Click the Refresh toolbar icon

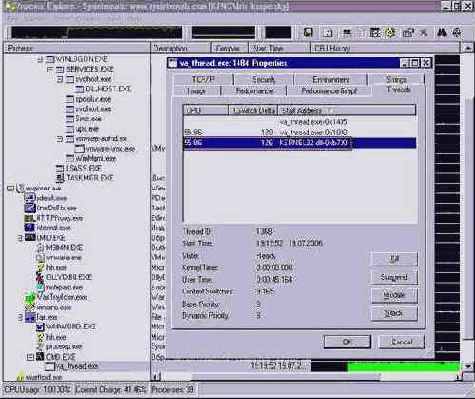click(328, 33)
